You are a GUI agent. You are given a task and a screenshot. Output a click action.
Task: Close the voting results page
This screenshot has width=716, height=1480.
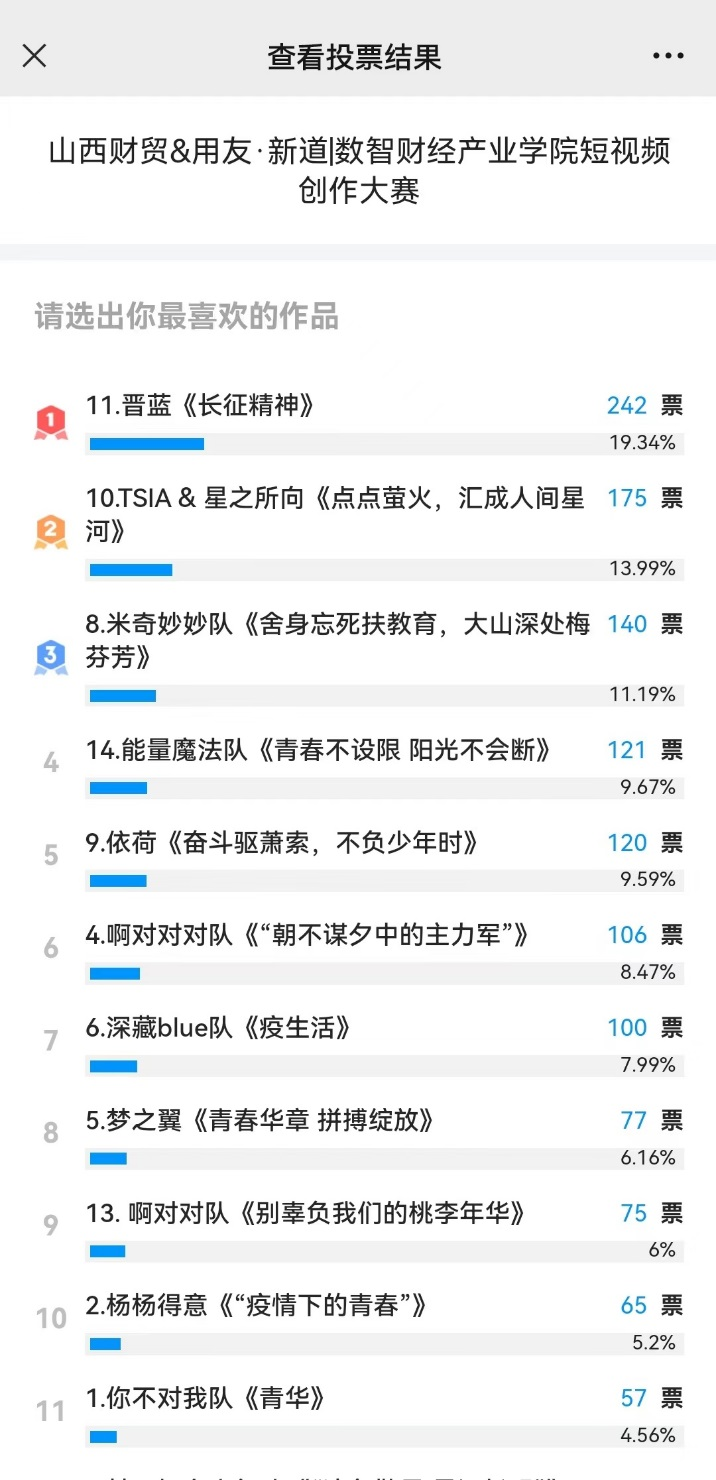(x=34, y=56)
